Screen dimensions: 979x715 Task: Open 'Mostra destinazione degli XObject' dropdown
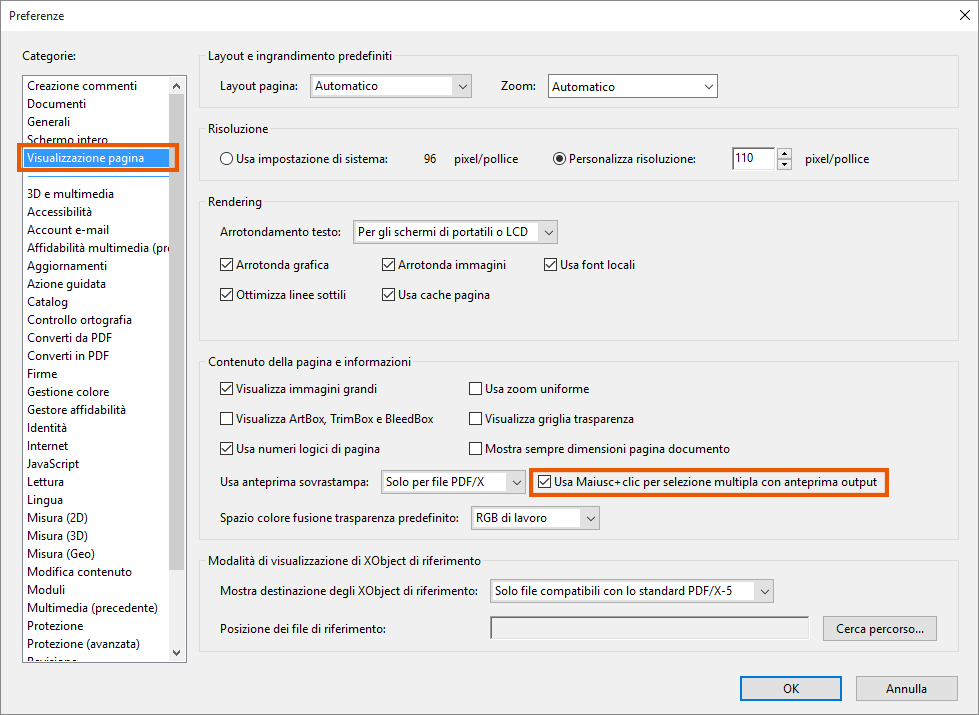632,591
